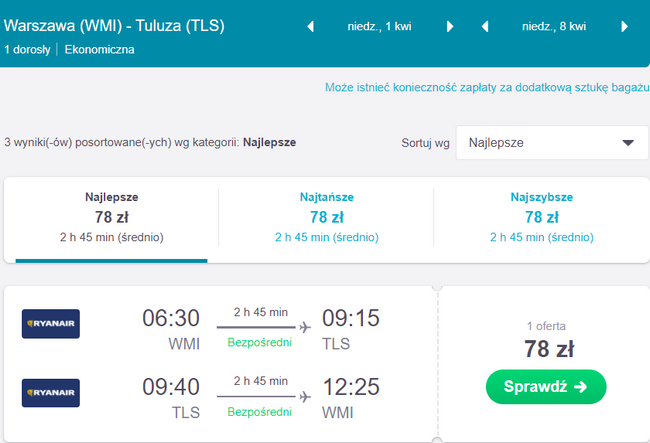Viewport: 650px width, 443px height.
Task: Go to previous return date before niedz., 8 kwi
Action: (x=485, y=27)
